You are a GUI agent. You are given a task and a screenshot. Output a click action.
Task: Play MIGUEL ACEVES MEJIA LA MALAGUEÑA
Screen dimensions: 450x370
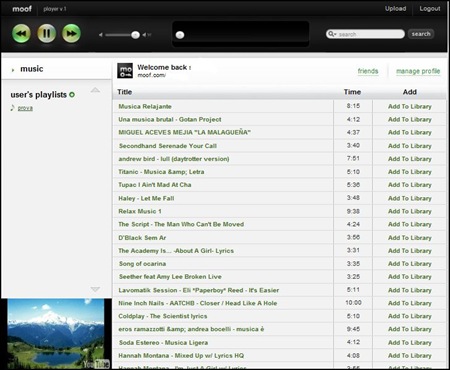(184, 133)
